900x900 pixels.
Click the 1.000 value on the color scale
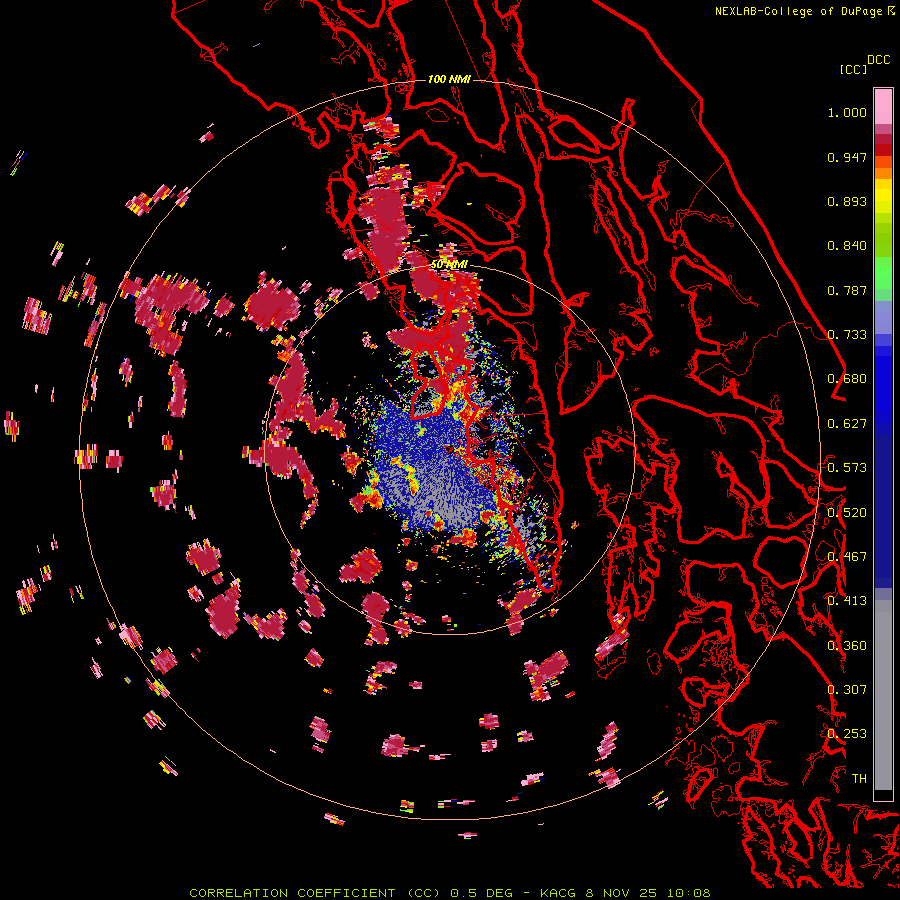point(847,112)
